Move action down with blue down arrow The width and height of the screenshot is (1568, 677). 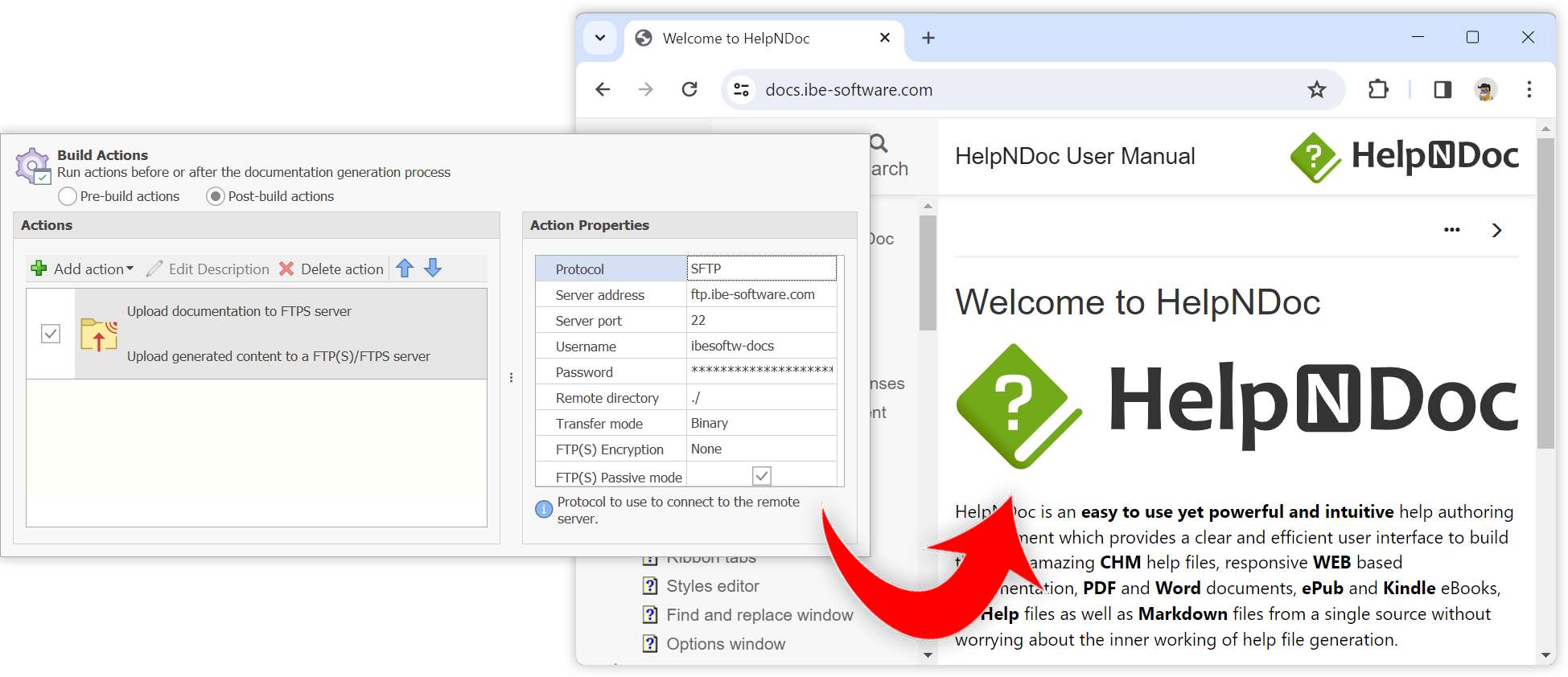click(x=433, y=269)
